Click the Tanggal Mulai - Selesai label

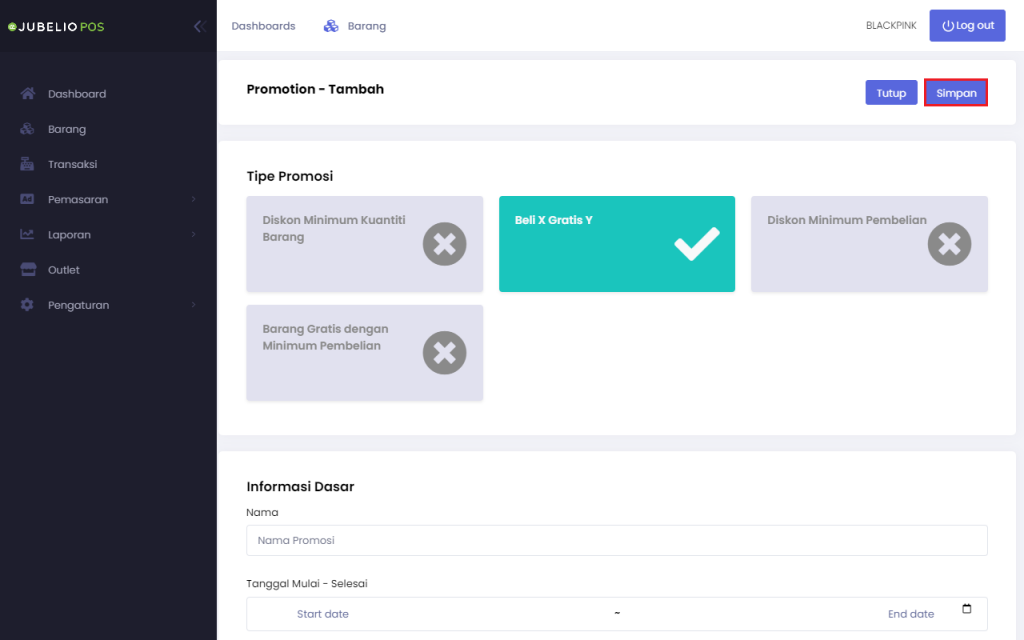click(307, 583)
